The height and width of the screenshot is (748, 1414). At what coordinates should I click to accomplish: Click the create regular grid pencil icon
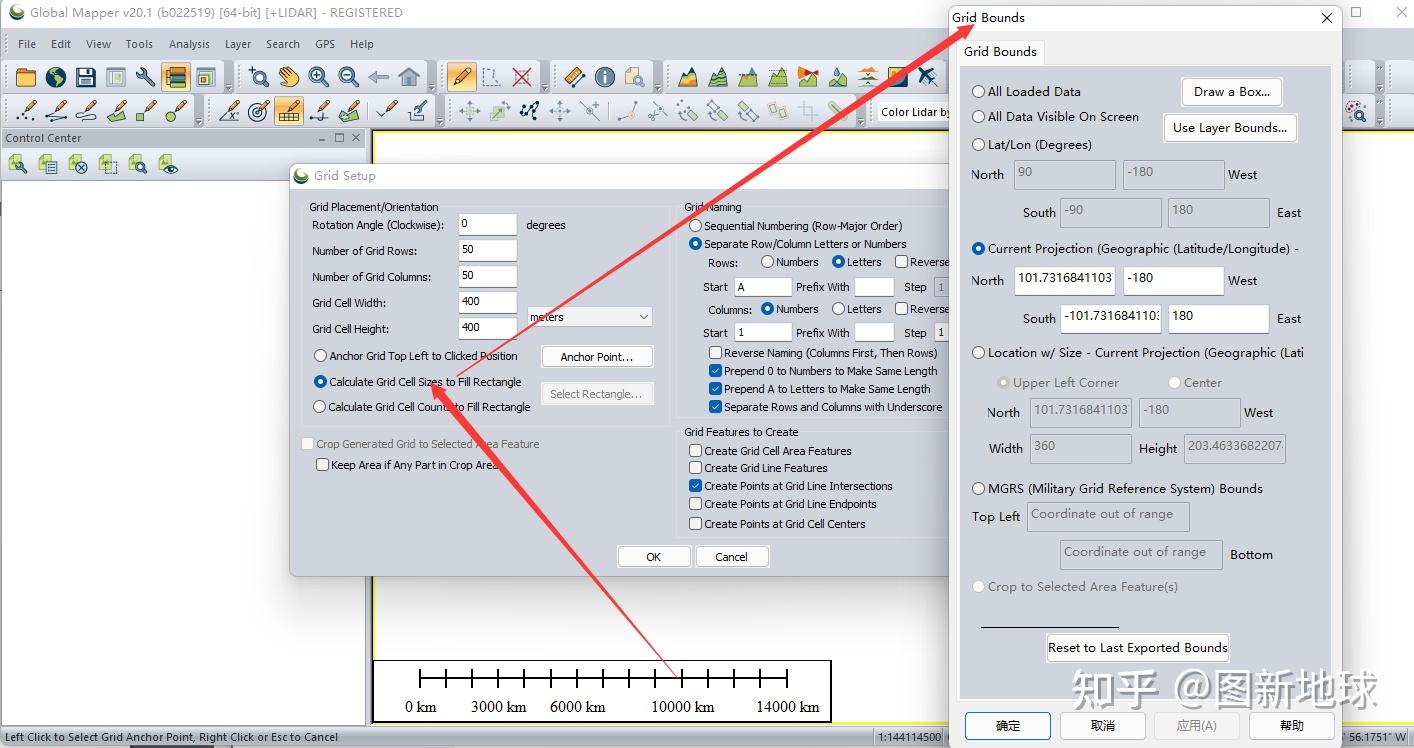(289, 111)
